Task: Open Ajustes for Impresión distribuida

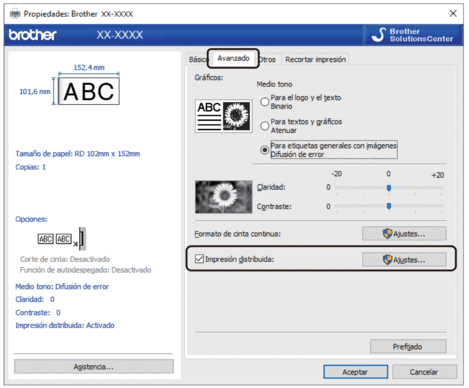Action: pos(404,260)
